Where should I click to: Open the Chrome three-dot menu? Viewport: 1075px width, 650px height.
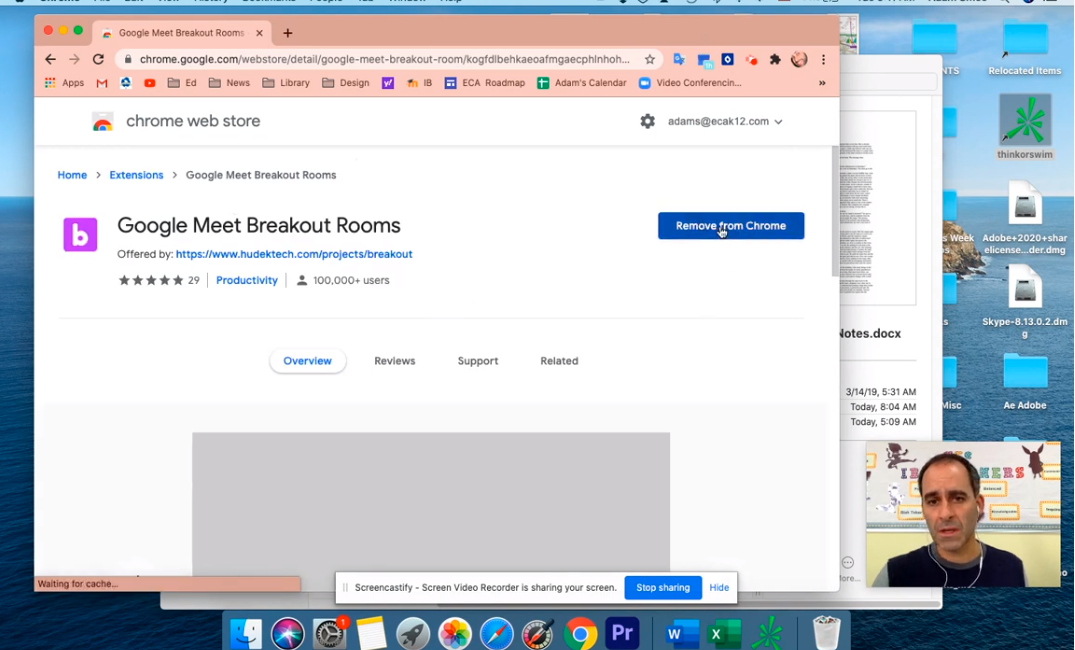coord(823,60)
